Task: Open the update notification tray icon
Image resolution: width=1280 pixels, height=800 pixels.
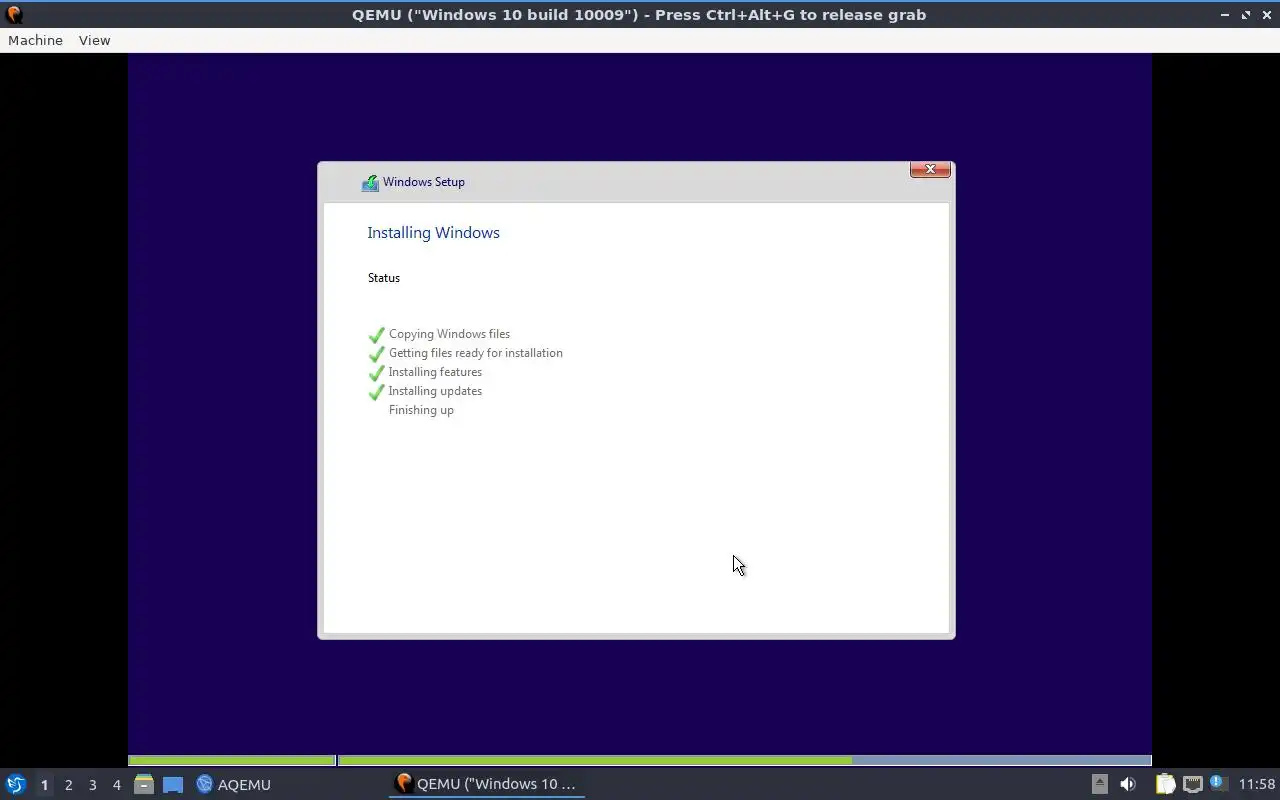Action: coord(1217,783)
